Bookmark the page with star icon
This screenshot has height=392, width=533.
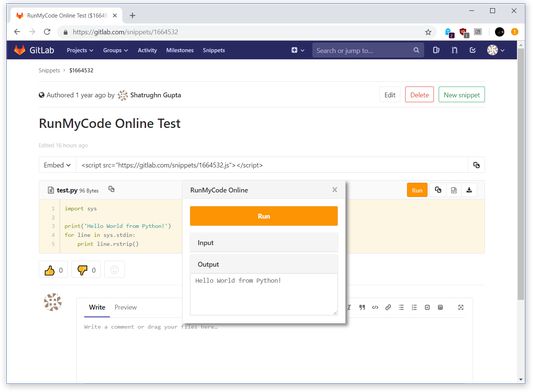point(428,32)
